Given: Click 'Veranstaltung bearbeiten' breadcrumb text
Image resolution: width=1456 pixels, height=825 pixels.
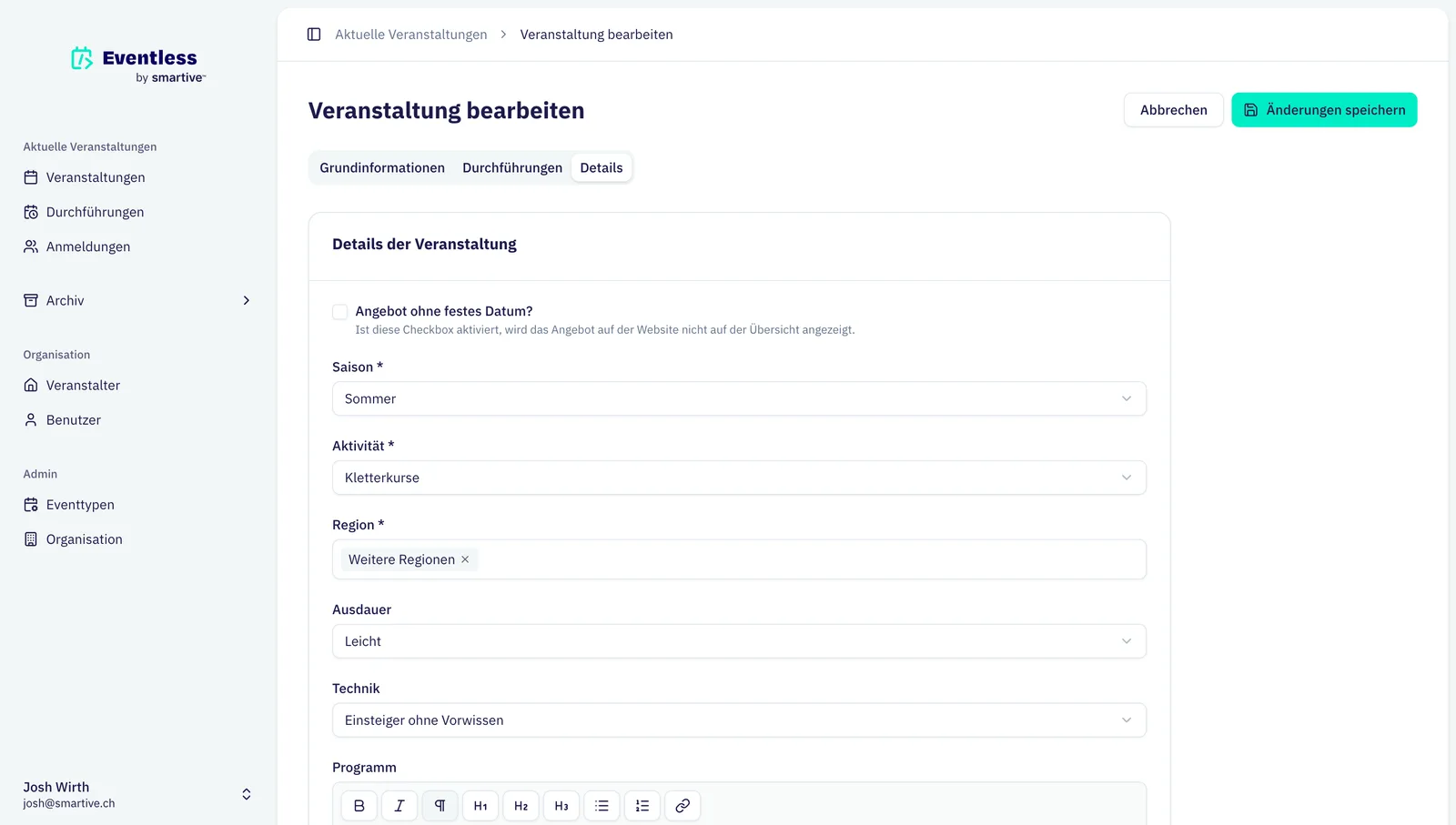Looking at the screenshot, I should (597, 35).
